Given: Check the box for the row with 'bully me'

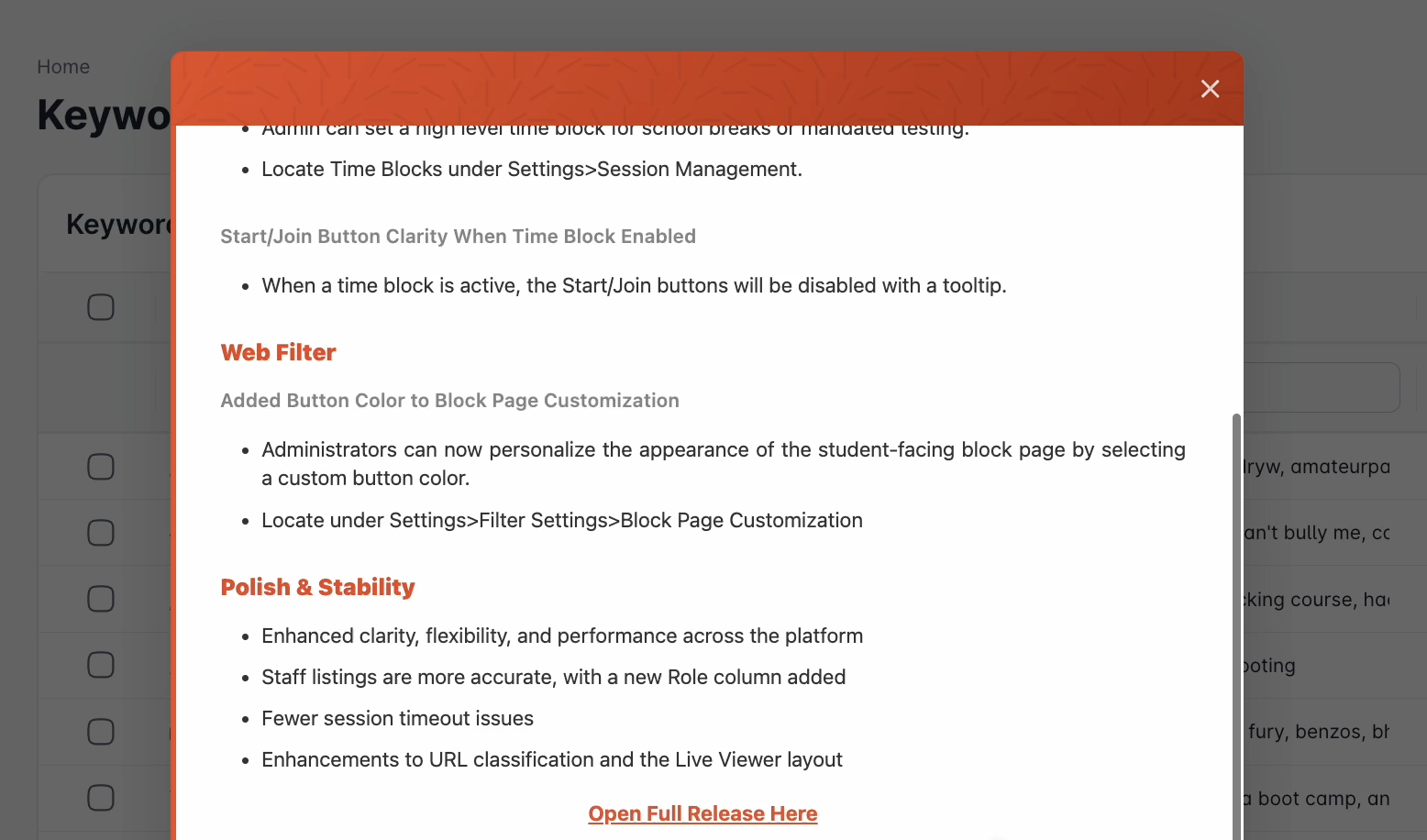Looking at the screenshot, I should click(x=101, y=533).
